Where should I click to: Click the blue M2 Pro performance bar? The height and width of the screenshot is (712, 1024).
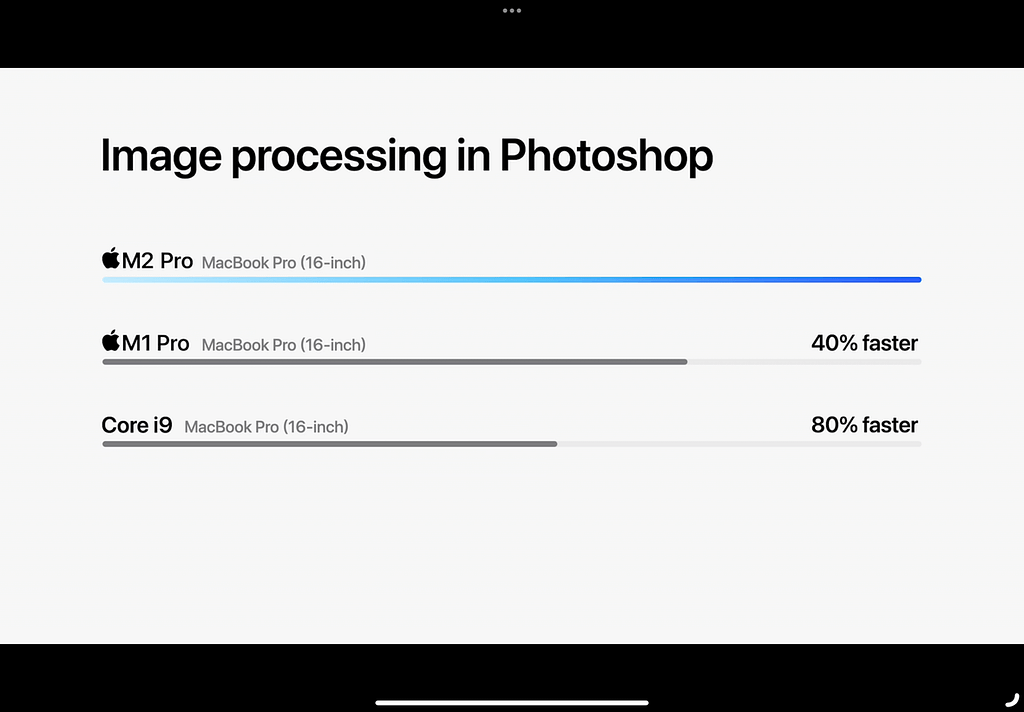512,280
